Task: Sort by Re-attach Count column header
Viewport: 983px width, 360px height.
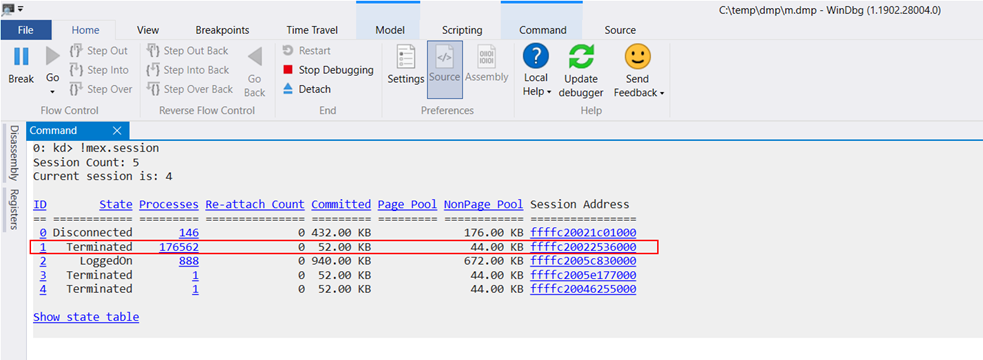Action: [255, 204]
